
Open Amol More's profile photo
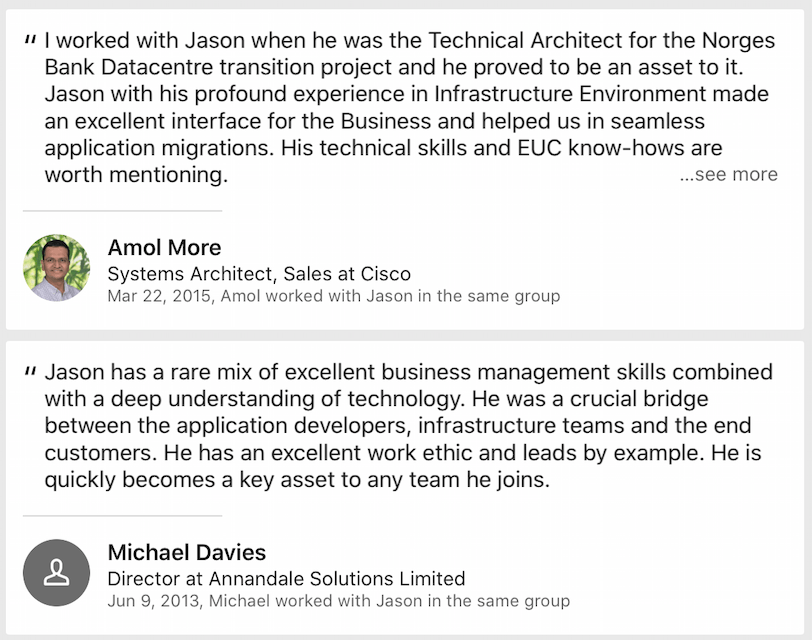57,268
